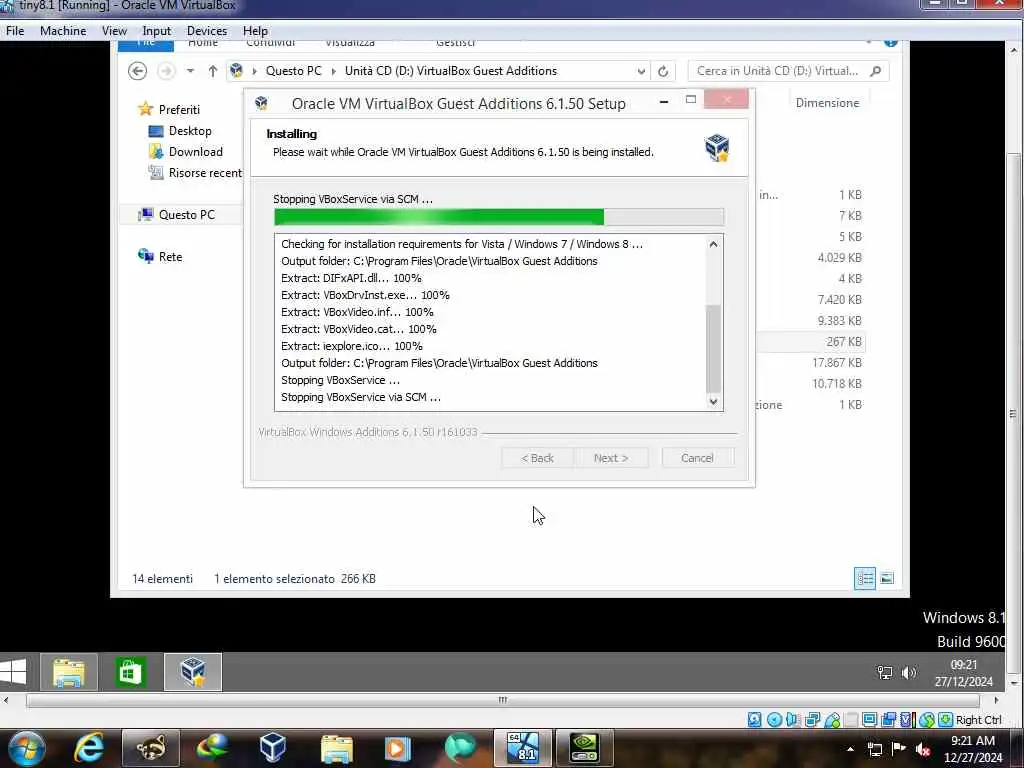Click VirtualBox network indicator icon
This screenshot has height=768, width=1024.
point(812,720)
